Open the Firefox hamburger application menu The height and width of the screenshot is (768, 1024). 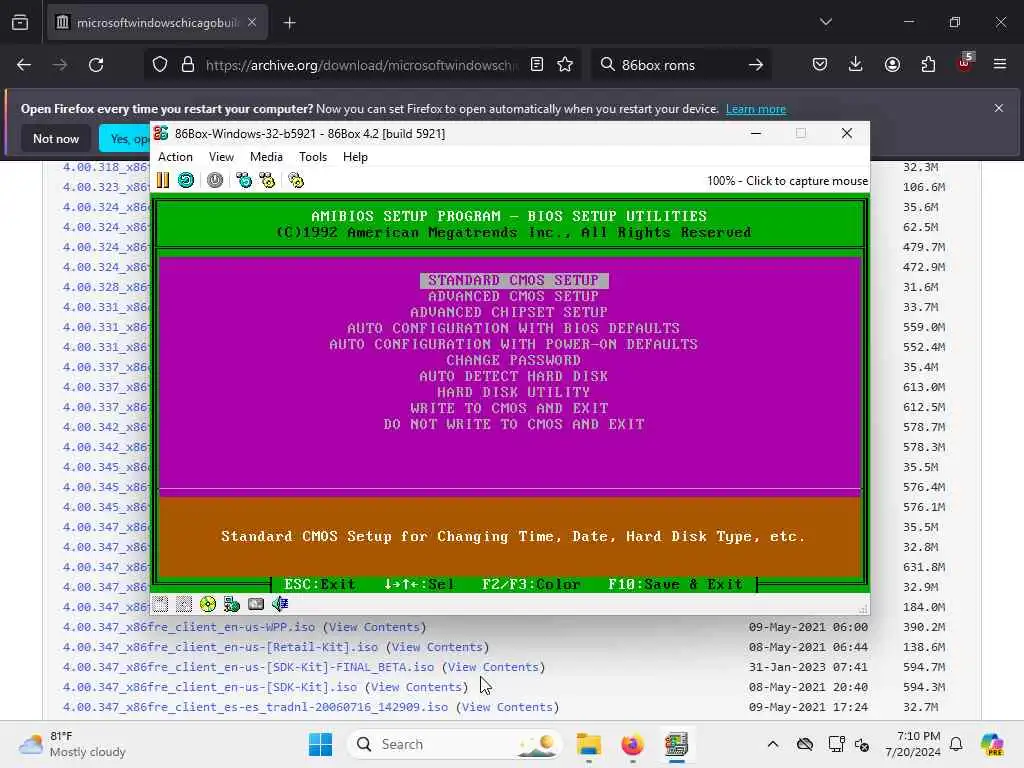tap(1000, 65)
